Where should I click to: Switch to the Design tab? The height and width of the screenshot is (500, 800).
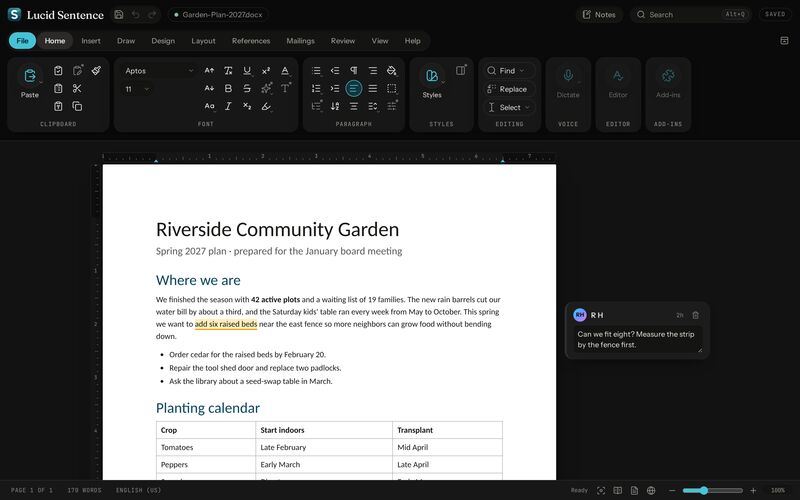[163, 40]
